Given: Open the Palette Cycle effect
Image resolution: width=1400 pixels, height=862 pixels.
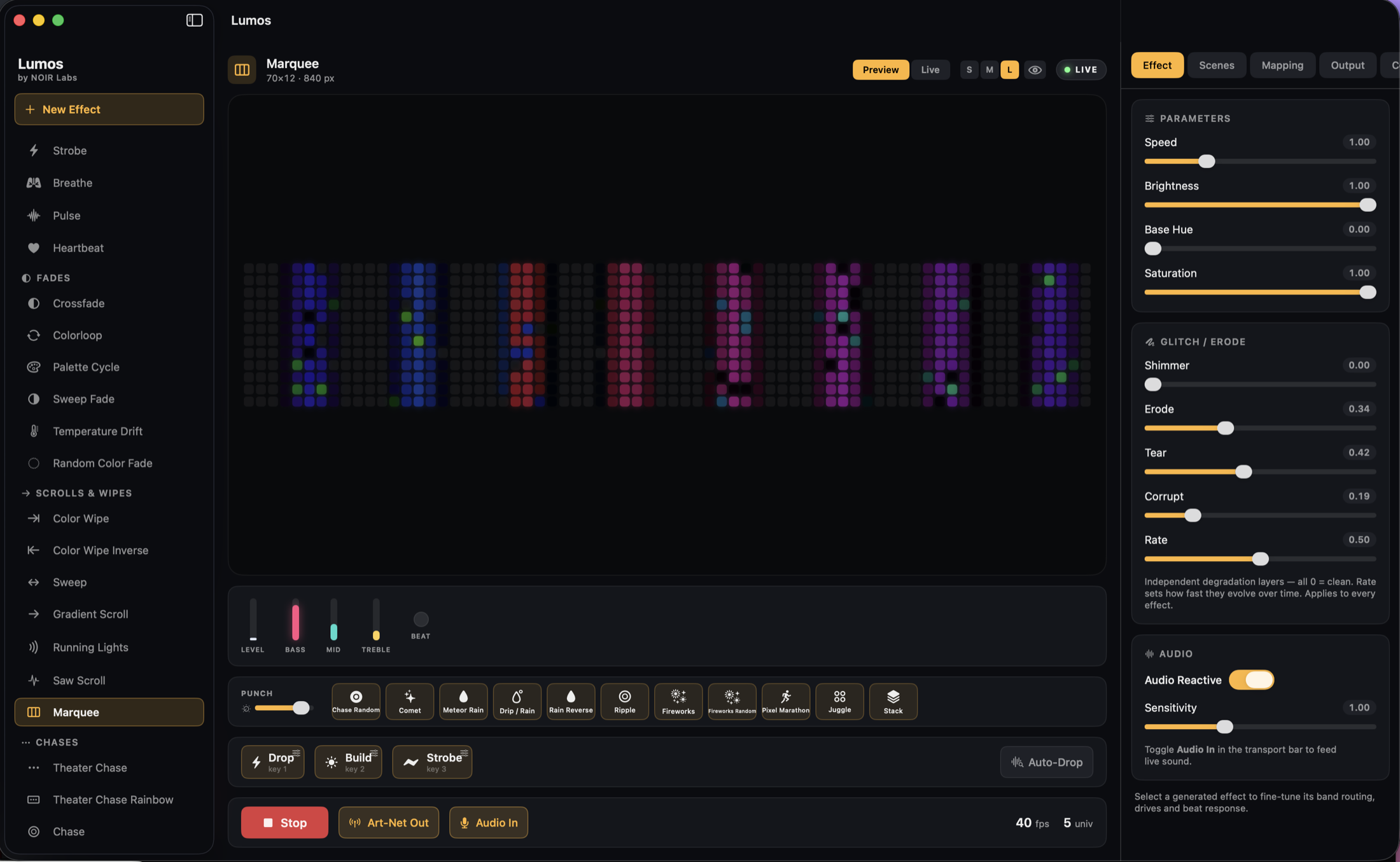Looking at the screenshot, I should (109, 366).
